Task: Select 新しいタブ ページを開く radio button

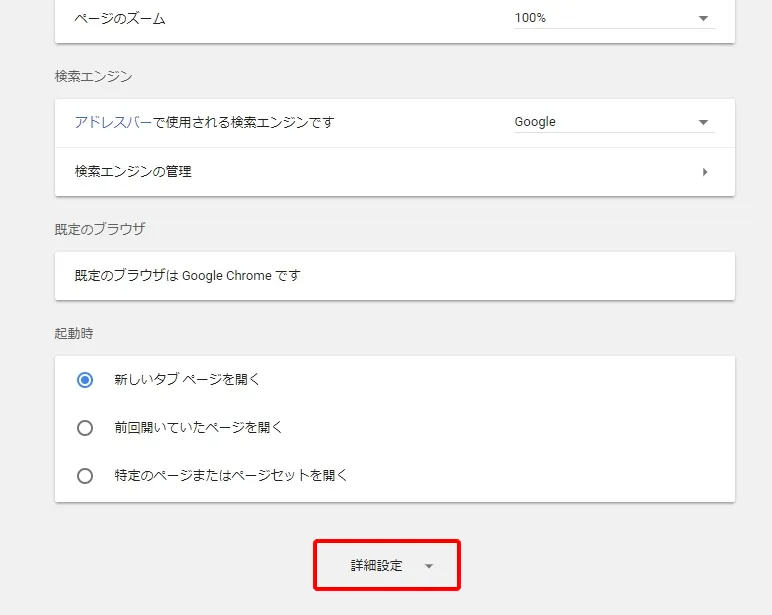Action: 85,380
